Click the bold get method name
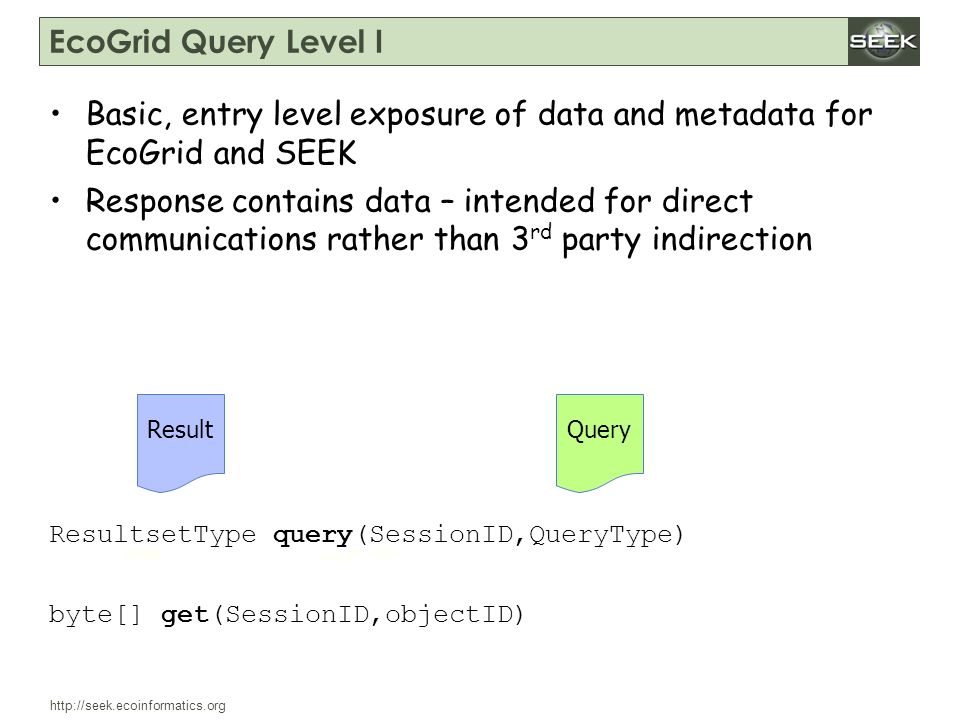The image size is (960, 720). (184, 615)
